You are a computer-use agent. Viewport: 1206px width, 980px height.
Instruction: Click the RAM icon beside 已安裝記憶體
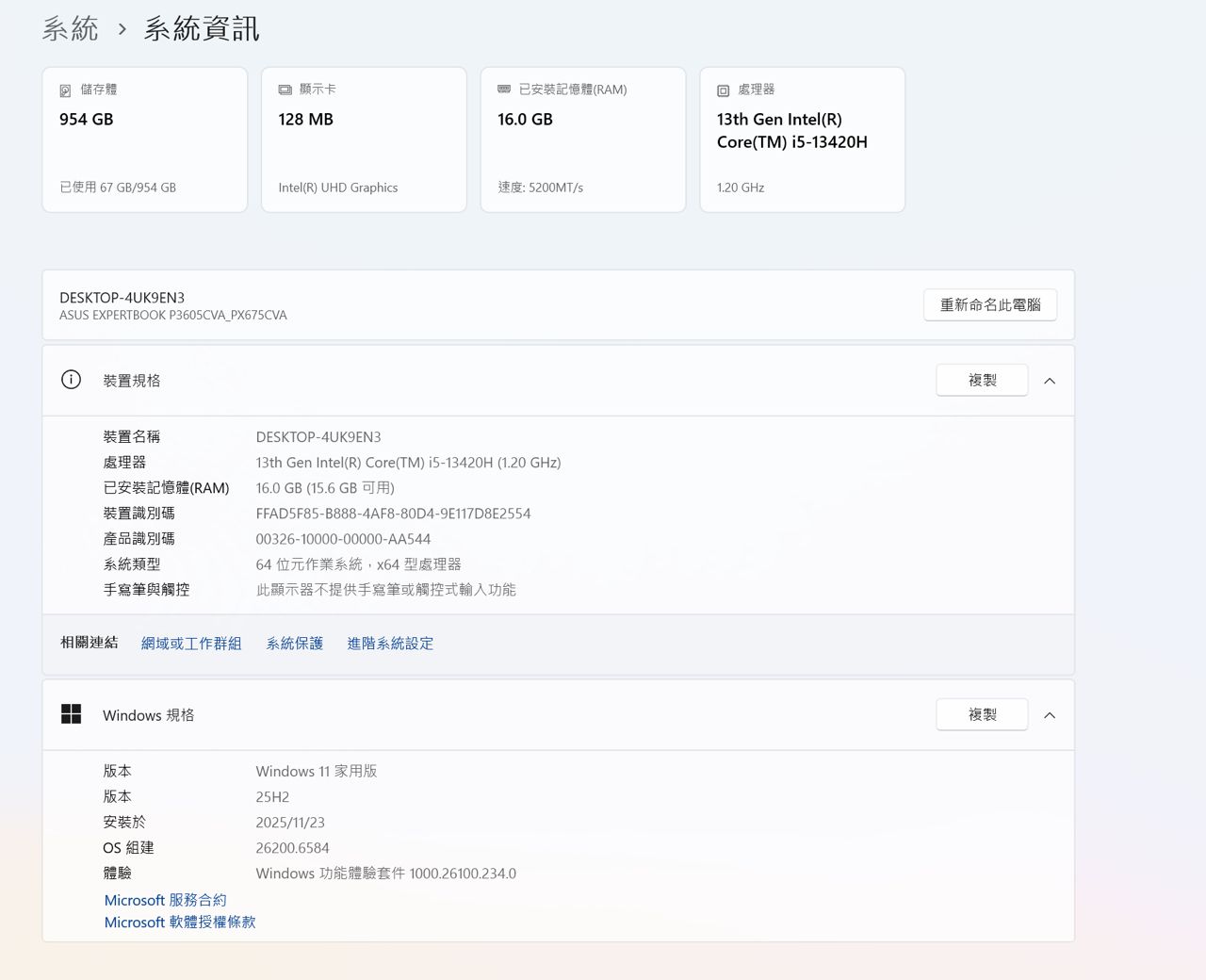(x=504, y=90)
